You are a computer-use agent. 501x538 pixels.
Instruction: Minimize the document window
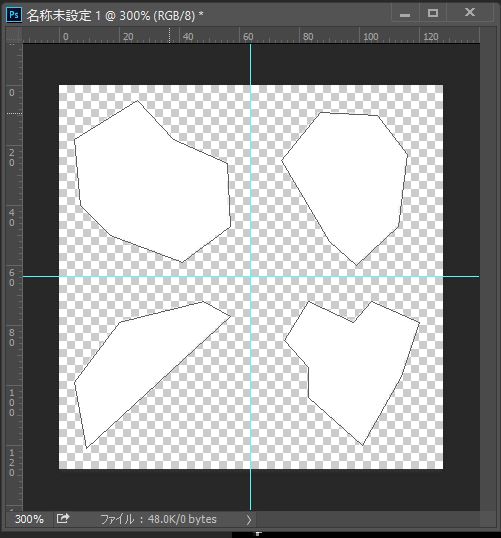(x=405, y=14)
